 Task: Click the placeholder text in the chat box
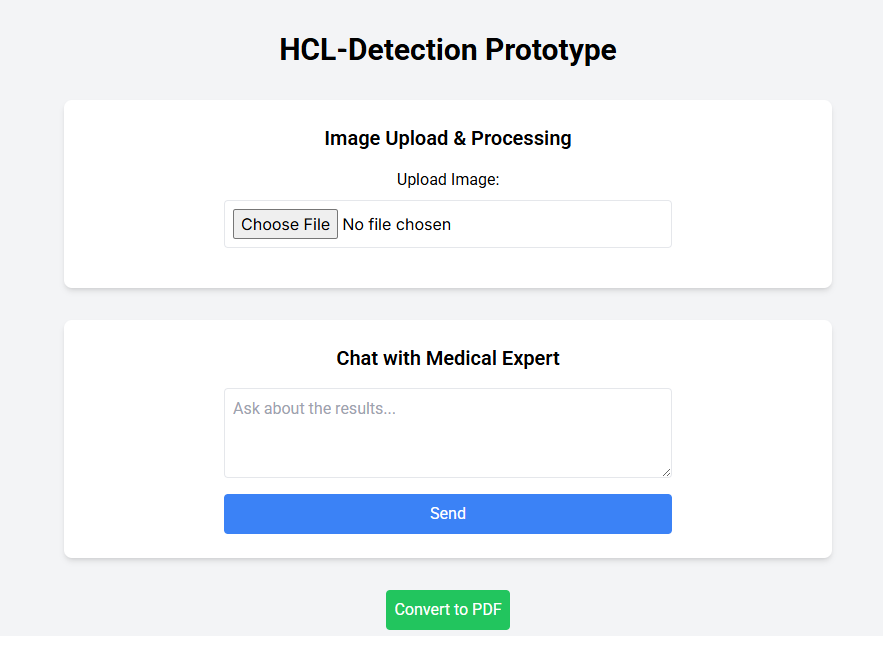click(314, 409)
